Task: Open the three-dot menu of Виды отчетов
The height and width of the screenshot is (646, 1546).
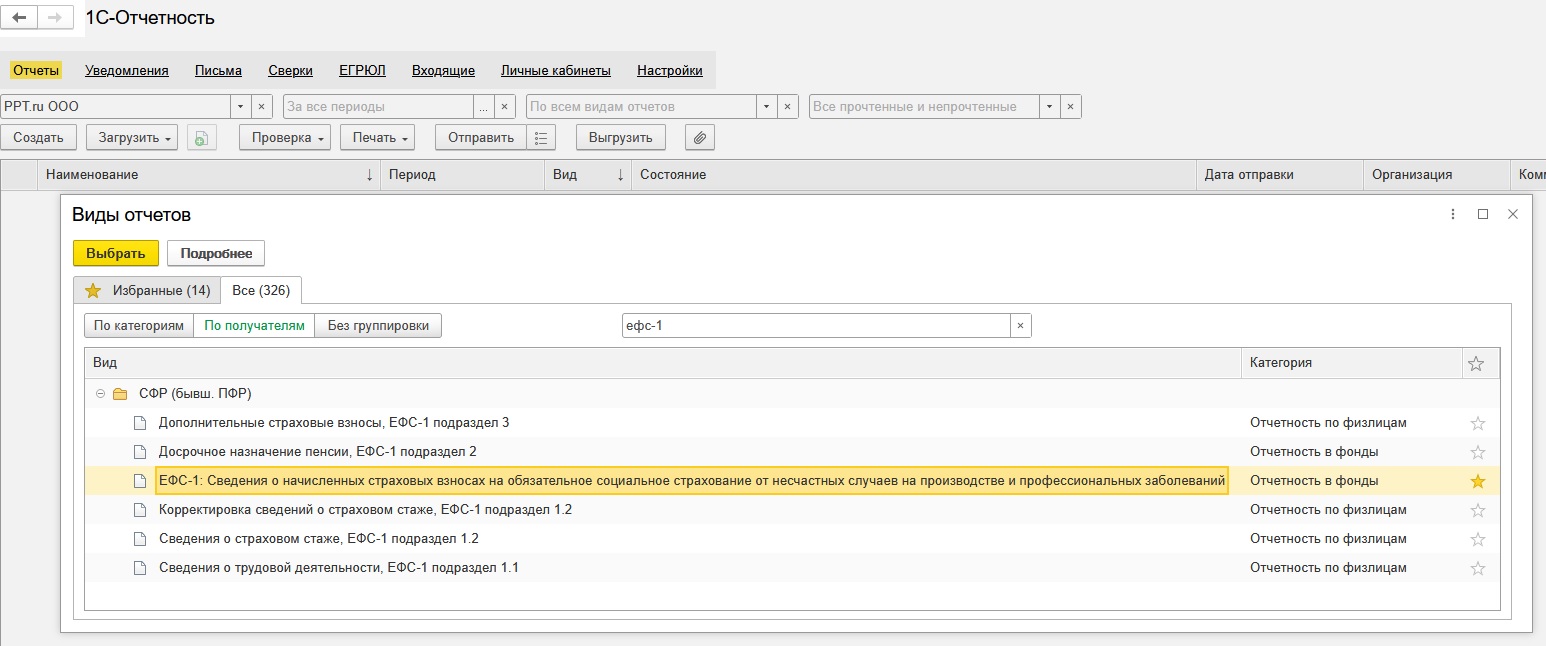Action: [x=1453, y=214]
